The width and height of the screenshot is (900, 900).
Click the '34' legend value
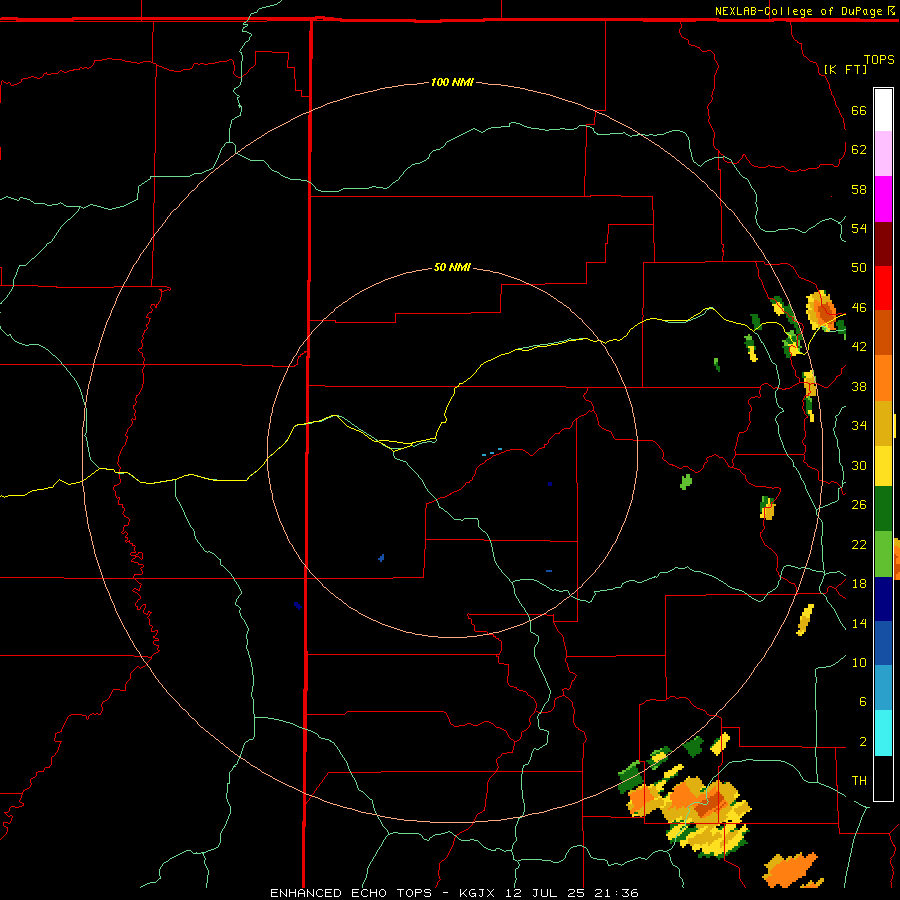(859, 425)
